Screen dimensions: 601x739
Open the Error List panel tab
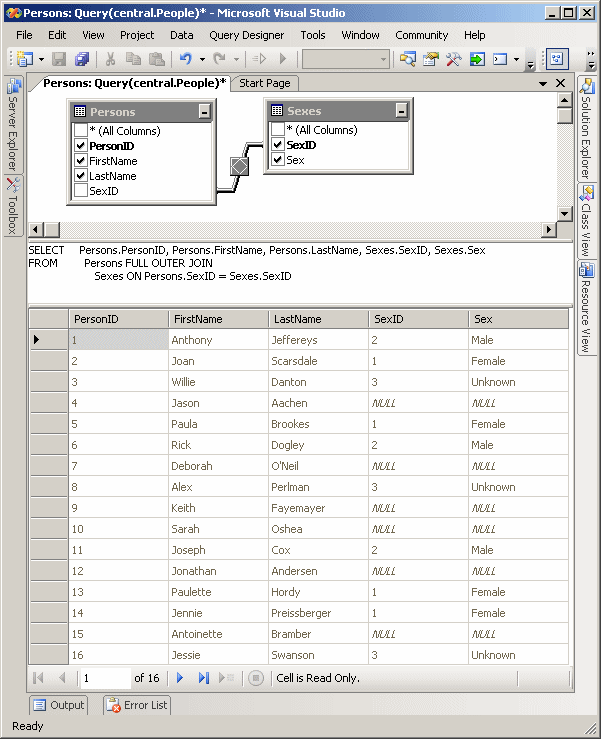click(x=137, y=705)
